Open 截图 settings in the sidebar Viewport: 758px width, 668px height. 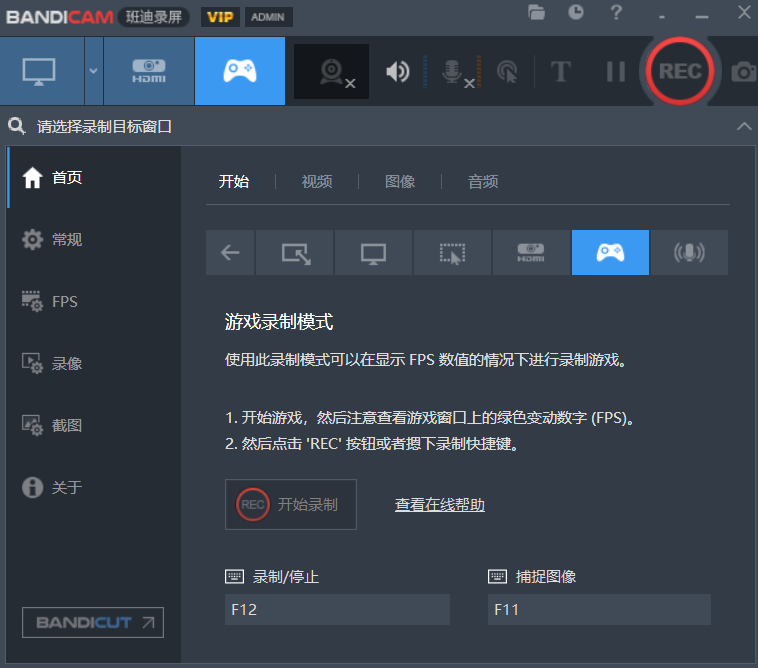[94, 425]
